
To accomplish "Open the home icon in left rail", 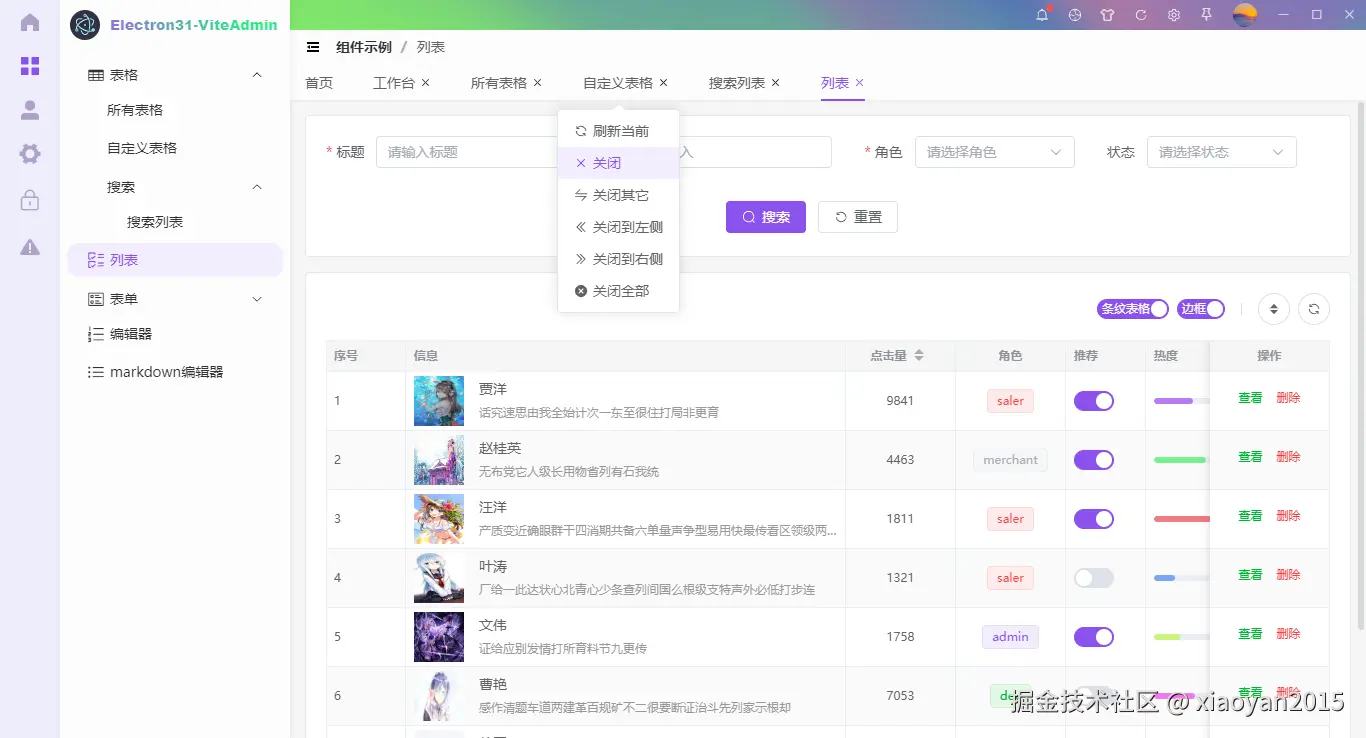I will tap(30, 22).
